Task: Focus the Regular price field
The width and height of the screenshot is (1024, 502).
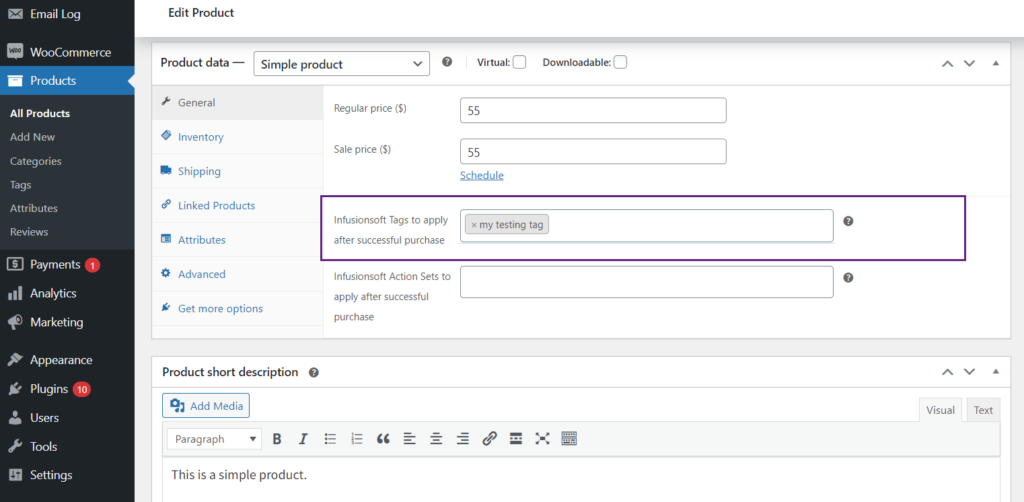Action: click(x=593, y=110)
